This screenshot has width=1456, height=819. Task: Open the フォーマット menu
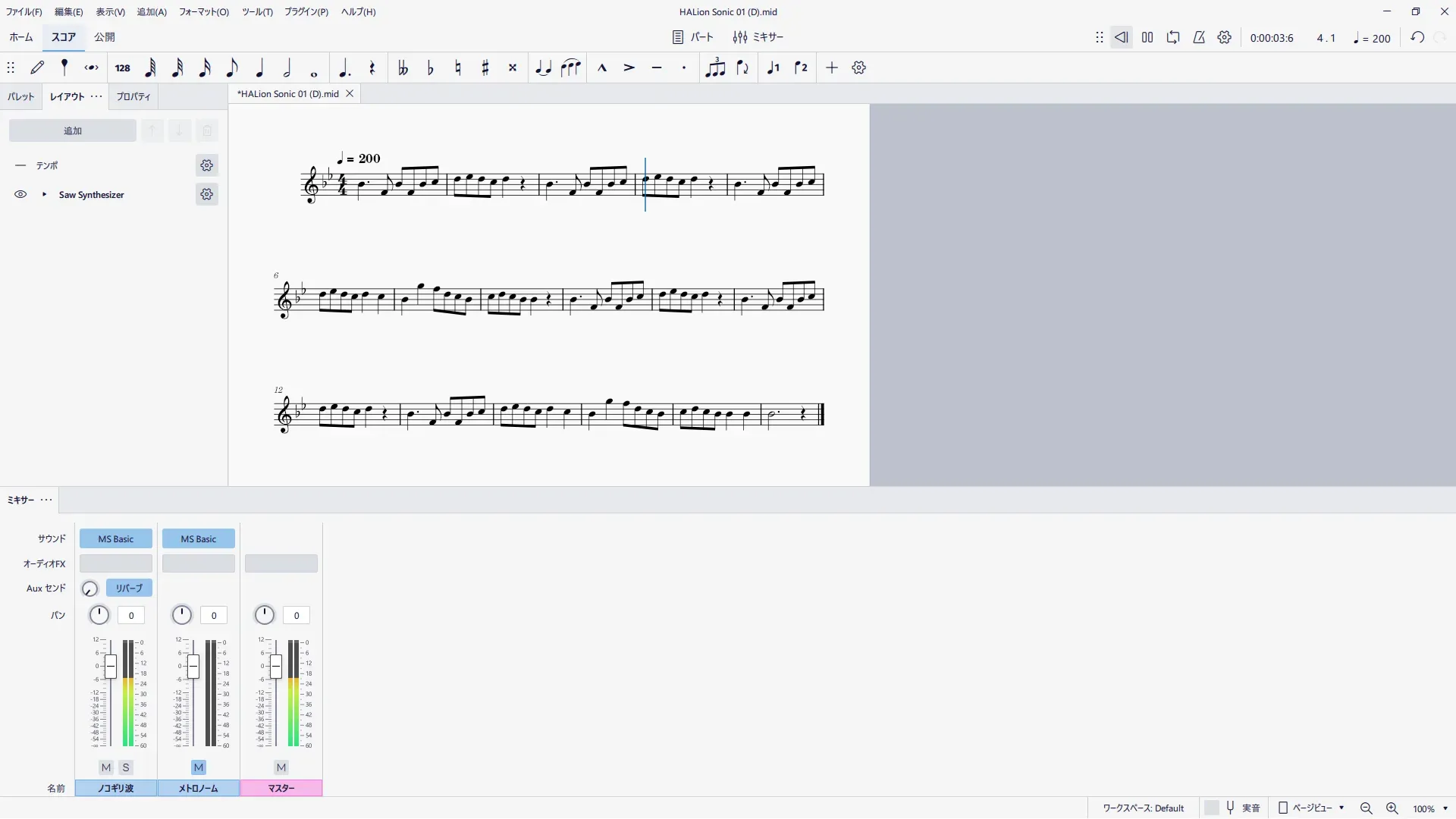(x=203, y=12)
